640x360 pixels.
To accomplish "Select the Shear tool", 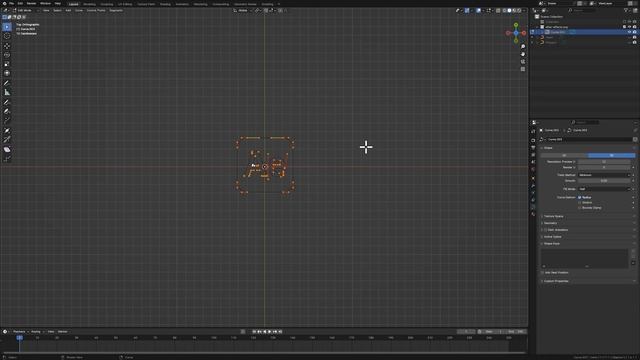I will [7, 149].
